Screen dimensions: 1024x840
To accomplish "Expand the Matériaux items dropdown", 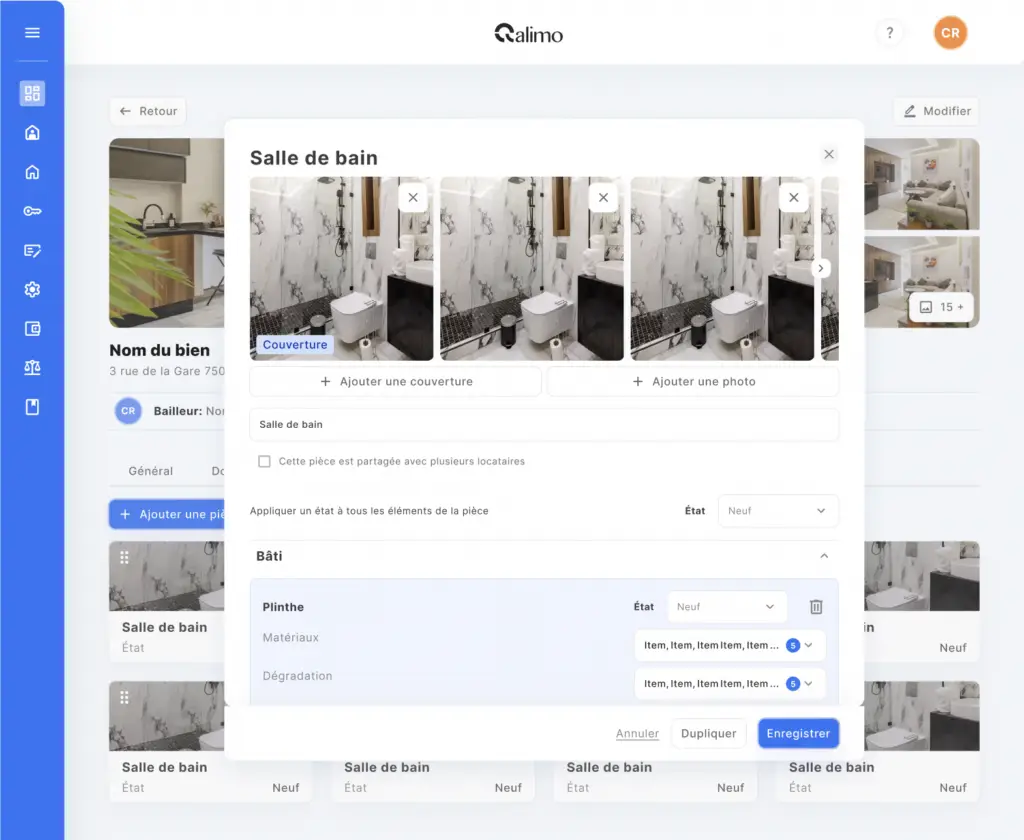I will click(729, 645).
